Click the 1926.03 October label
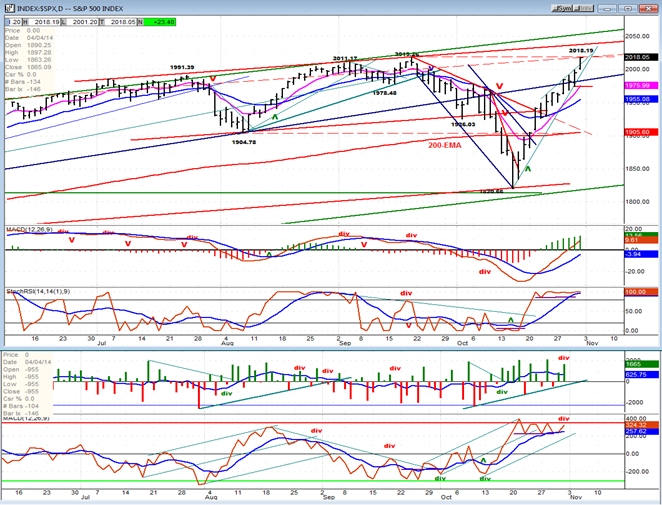 click(463, 124)
